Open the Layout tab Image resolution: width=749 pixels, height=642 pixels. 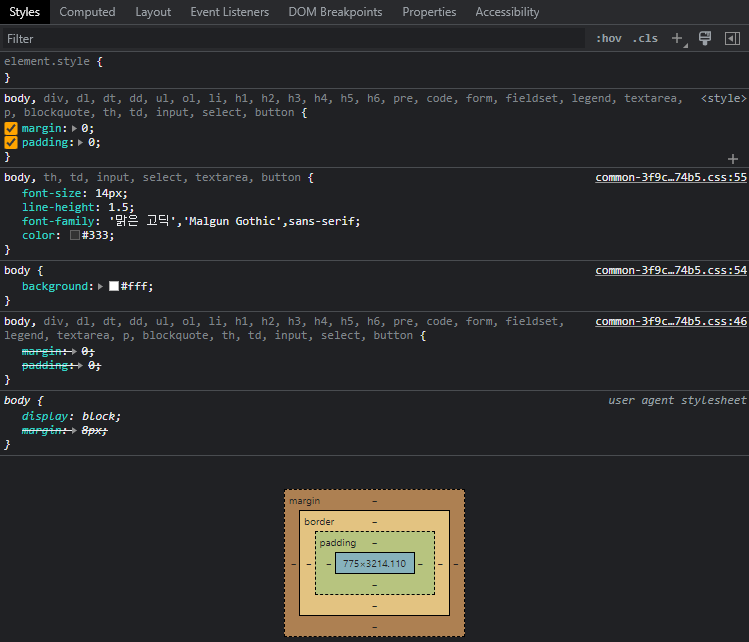click(x=153, y=12)
